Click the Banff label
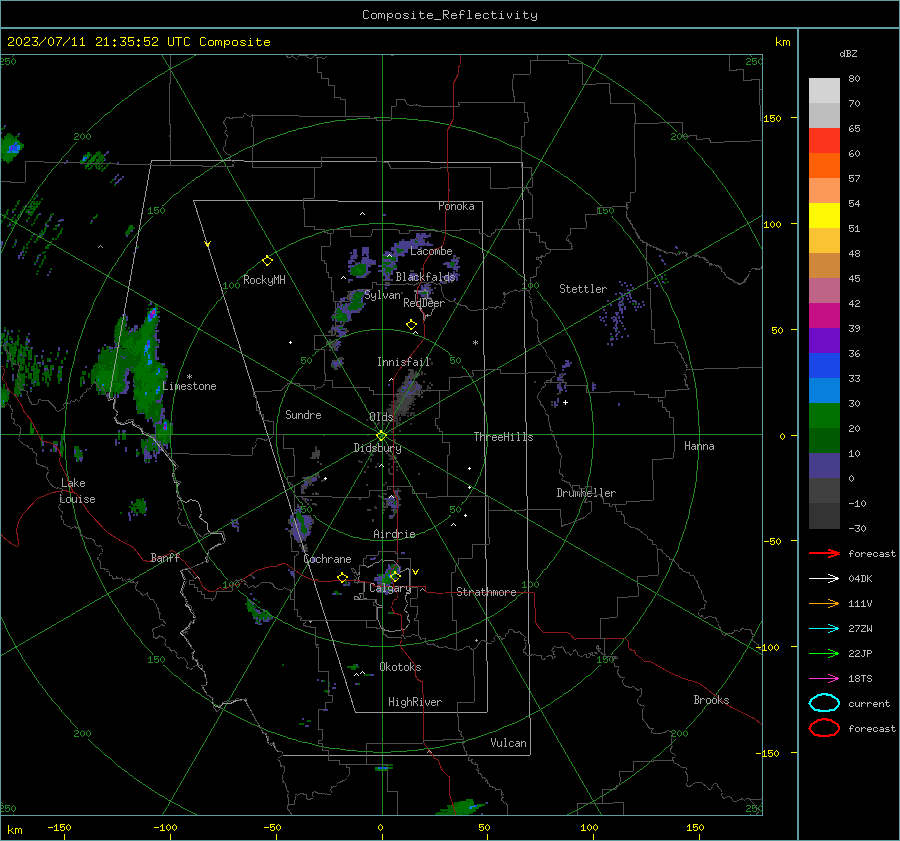900x841 pixels. pyautogui.click(x=165, y=558)
